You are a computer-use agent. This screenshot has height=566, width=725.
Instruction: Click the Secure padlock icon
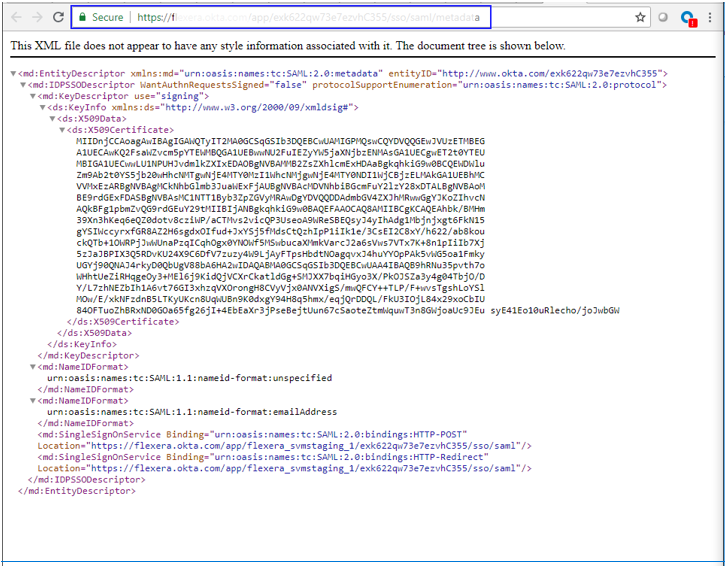click(83, 17)
